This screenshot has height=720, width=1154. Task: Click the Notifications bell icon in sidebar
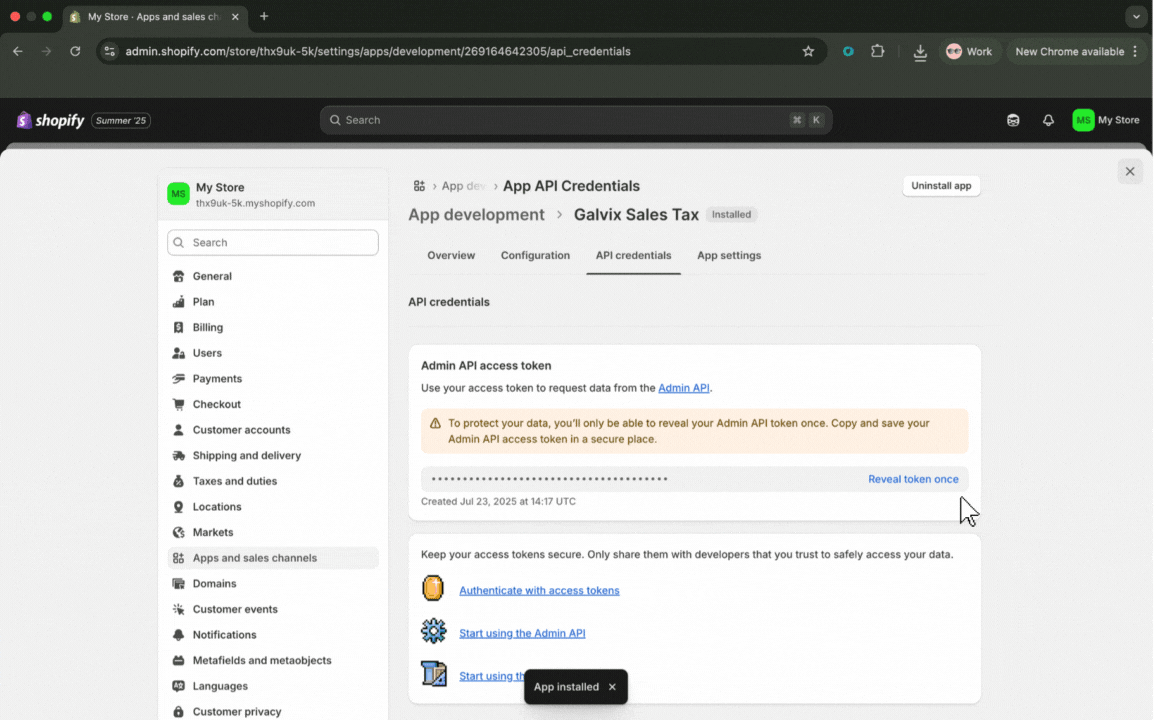(x=178, y=635)
